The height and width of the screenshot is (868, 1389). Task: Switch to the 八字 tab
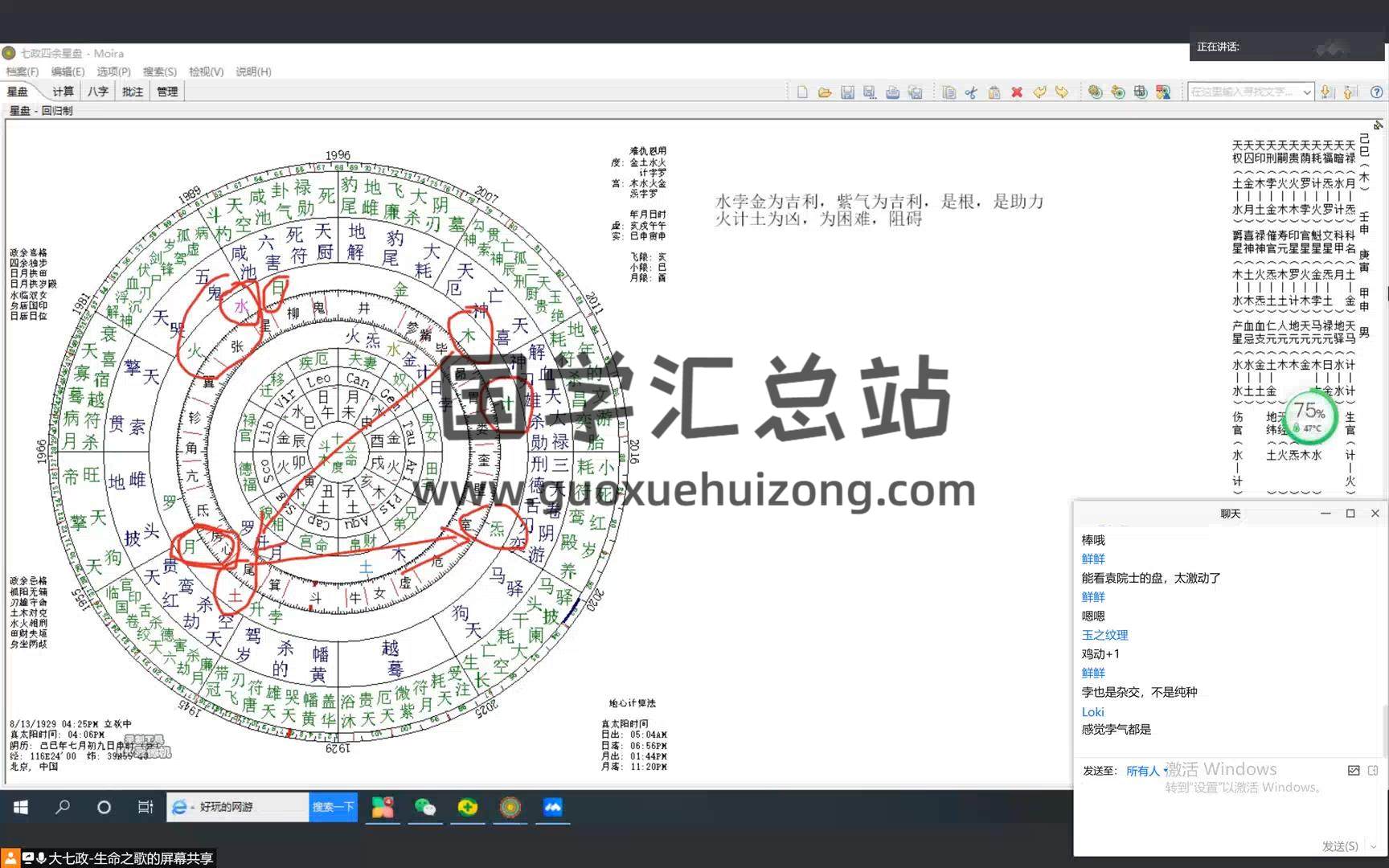coord(97,92)
